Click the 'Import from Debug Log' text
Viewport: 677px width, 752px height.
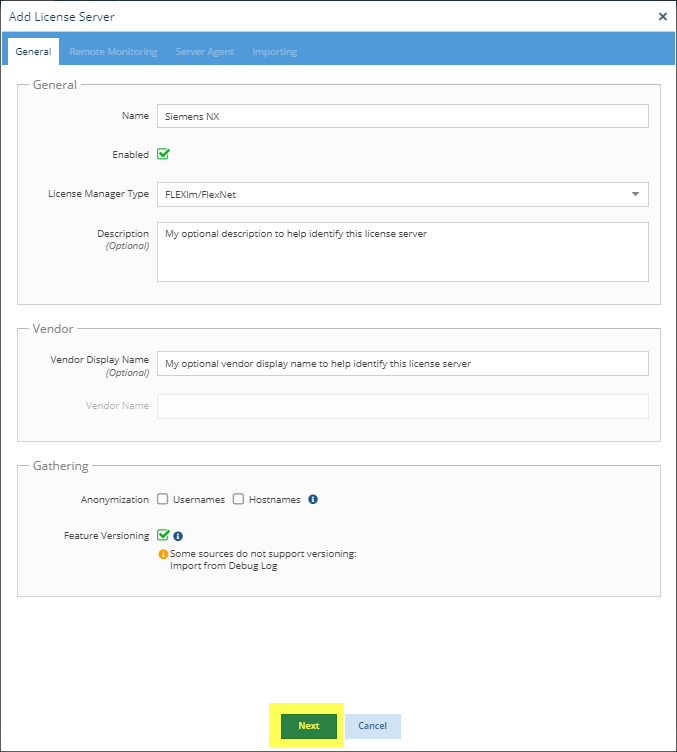pyautogui.click(x=223, y=565)
